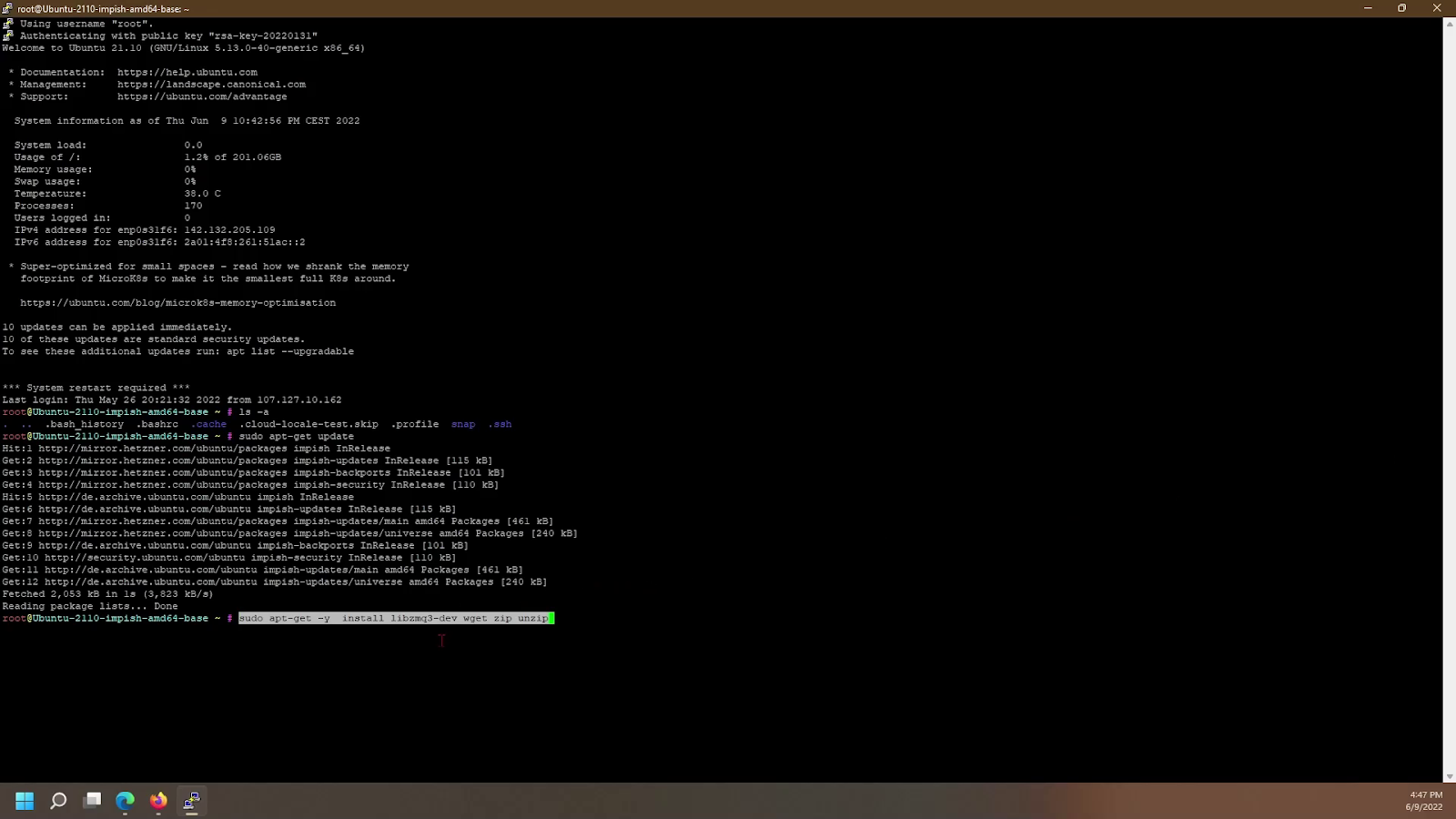1456x819 pixels.
Task: Click the "Temperature:" system info row
Action: click(x=117, y=194)
